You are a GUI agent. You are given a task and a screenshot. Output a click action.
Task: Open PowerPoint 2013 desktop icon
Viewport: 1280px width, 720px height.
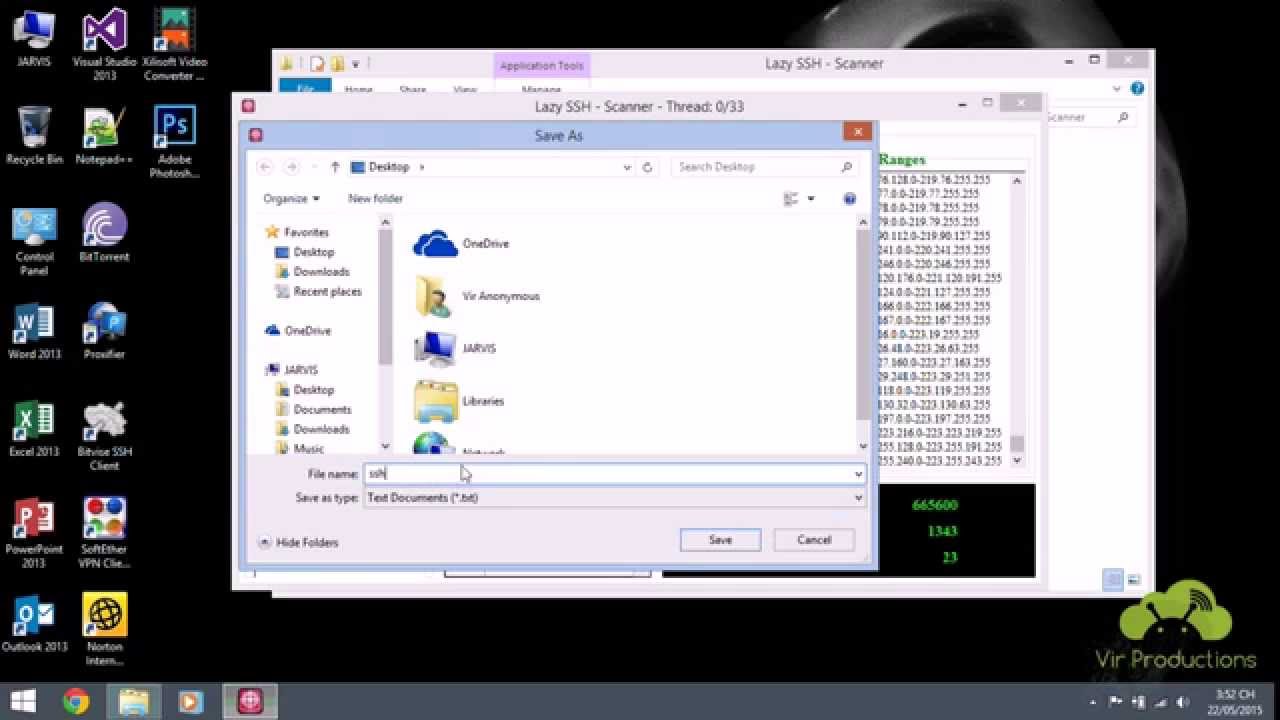[x=34, y=532]
